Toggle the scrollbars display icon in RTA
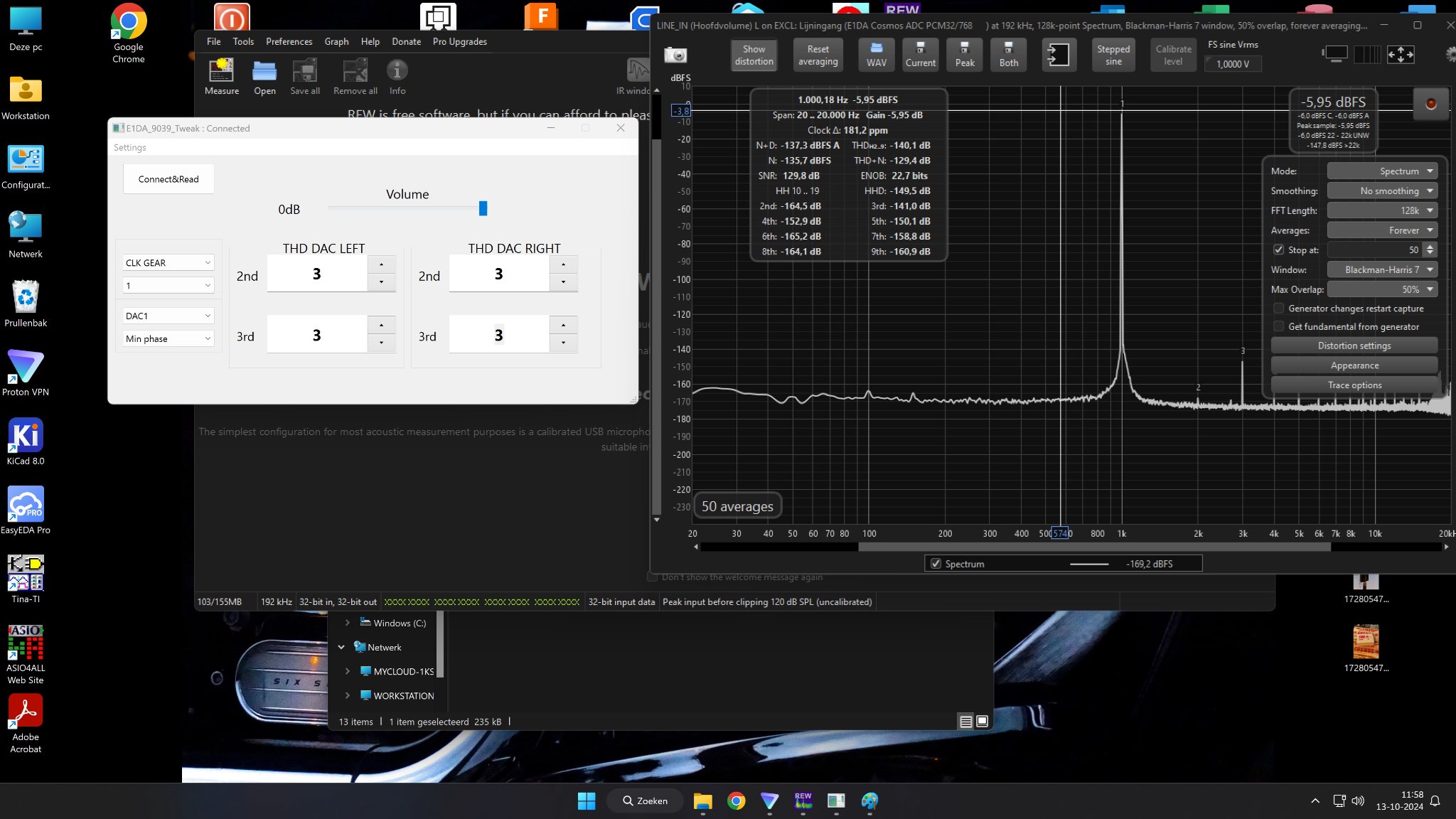This screenshot has height=819, width=1456. click(x=1335, y=54)
